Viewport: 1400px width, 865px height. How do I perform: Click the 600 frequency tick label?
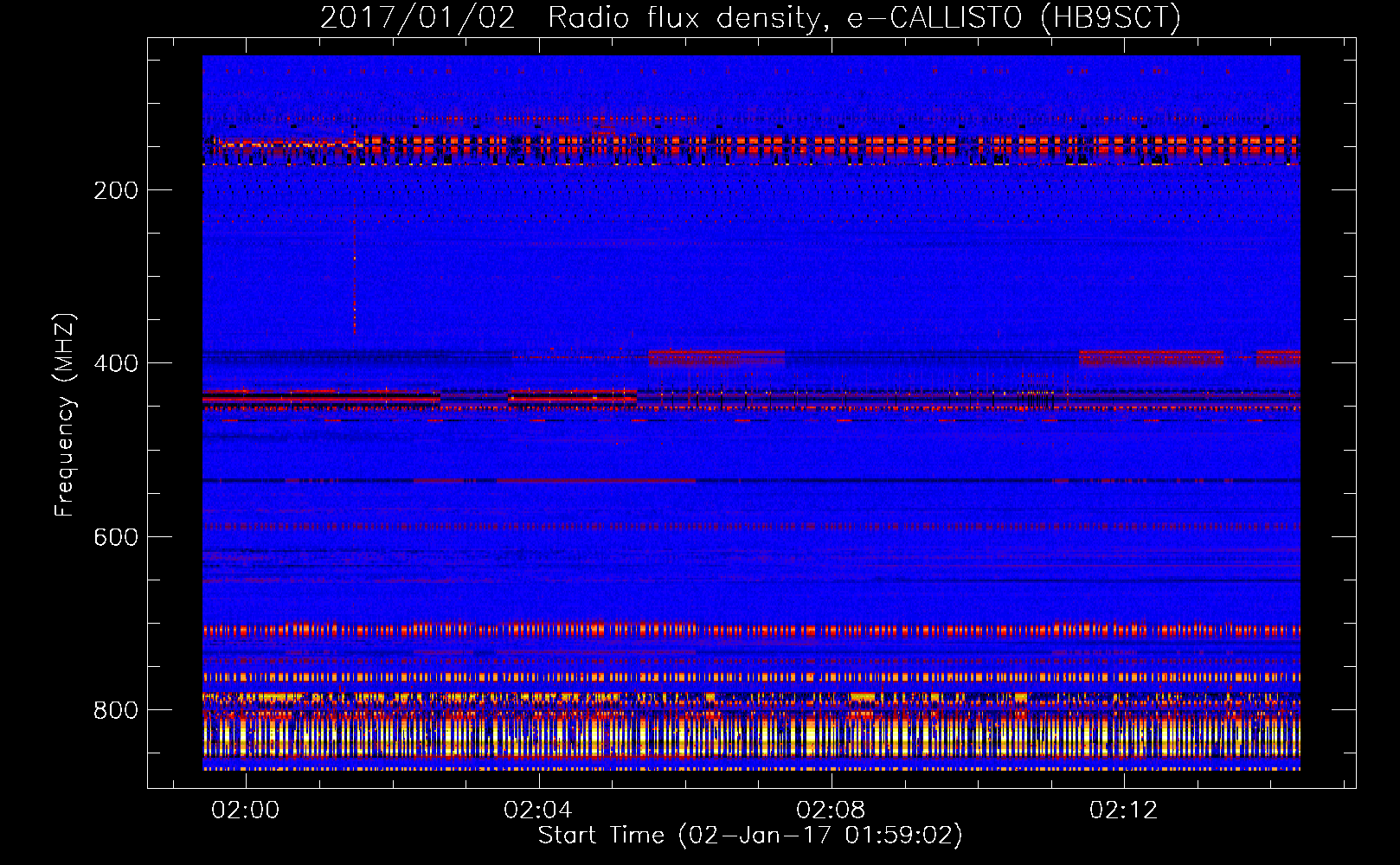click(x=116, y=537)
